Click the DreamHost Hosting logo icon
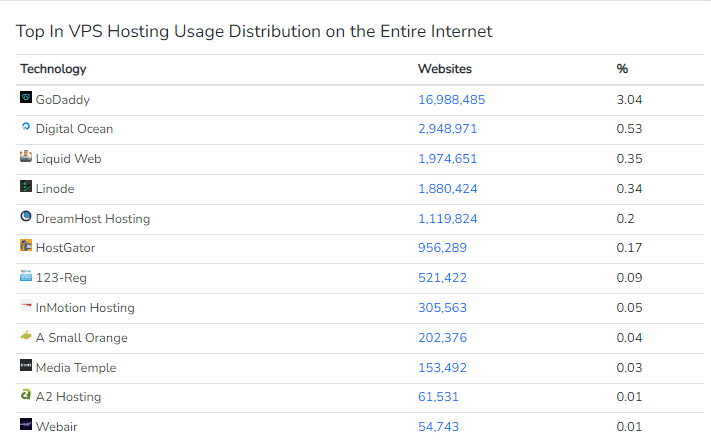The width and height of the screenshot is (711, 441). [x=26, y=216]
